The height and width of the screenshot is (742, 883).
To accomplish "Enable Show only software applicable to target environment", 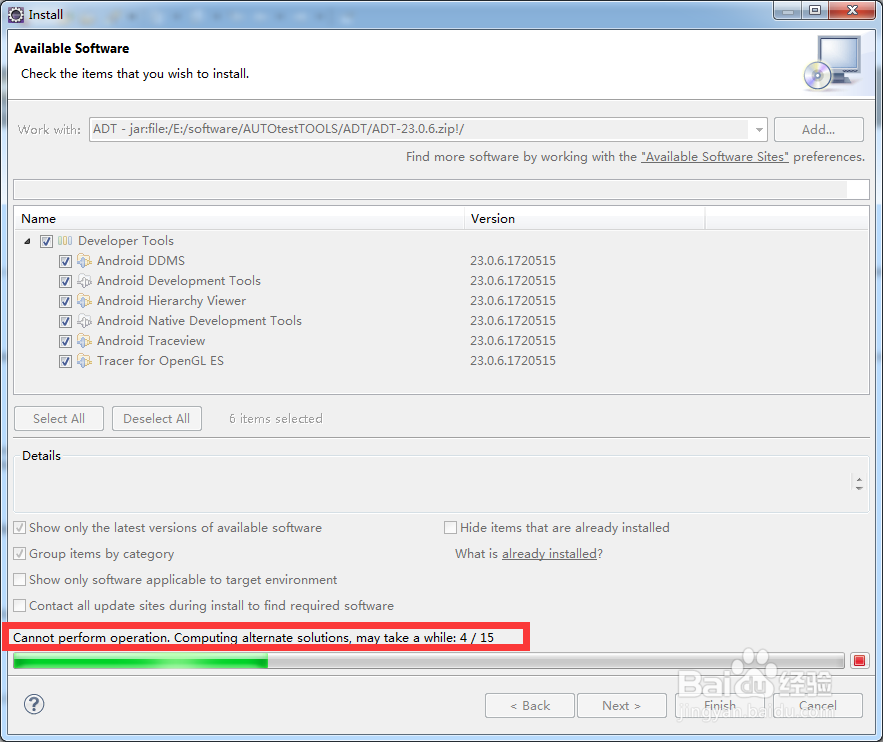I will tap(20, 579).
